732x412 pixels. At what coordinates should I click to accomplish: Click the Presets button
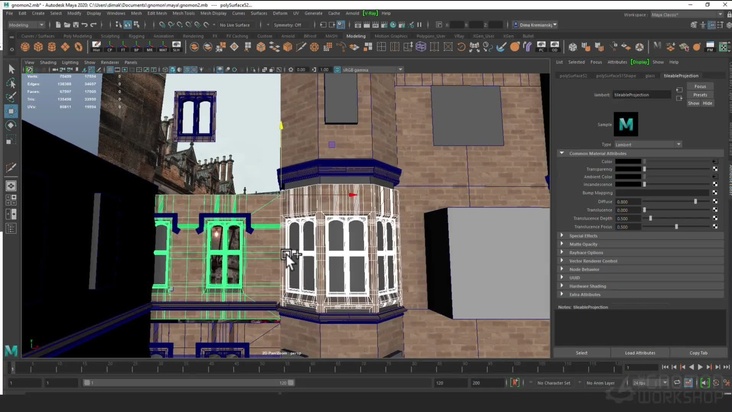[700, 95]
